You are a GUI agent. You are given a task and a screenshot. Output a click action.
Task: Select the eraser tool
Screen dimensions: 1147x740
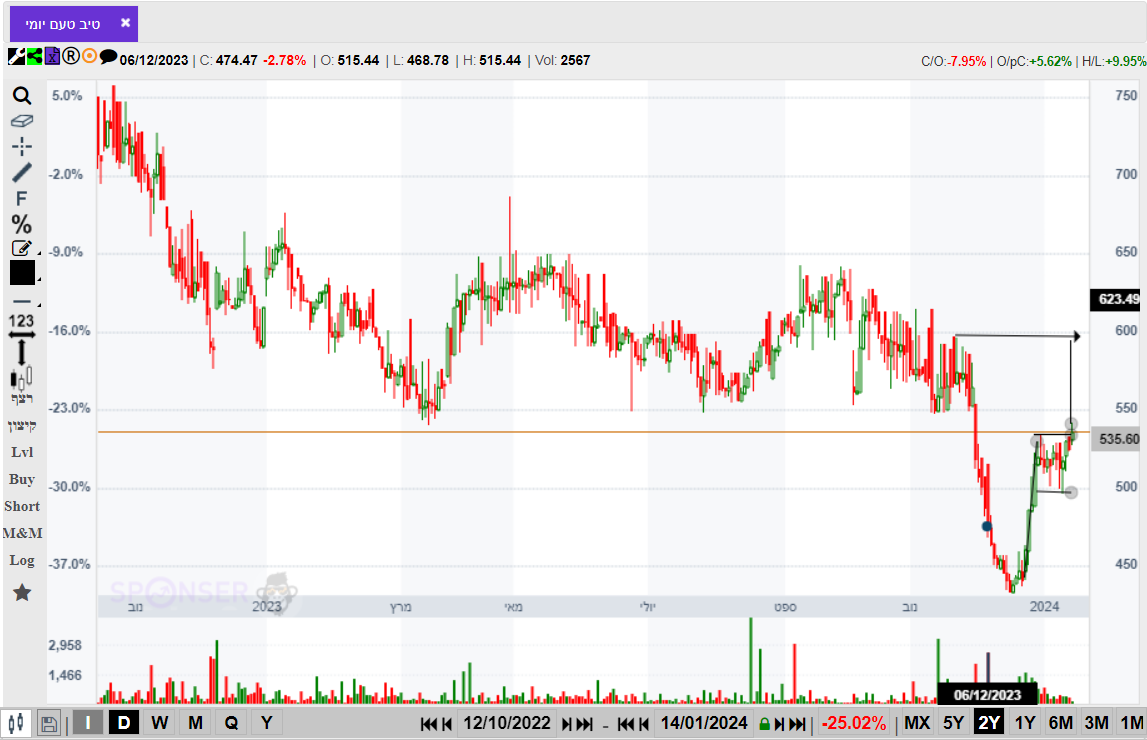(22, 121)
